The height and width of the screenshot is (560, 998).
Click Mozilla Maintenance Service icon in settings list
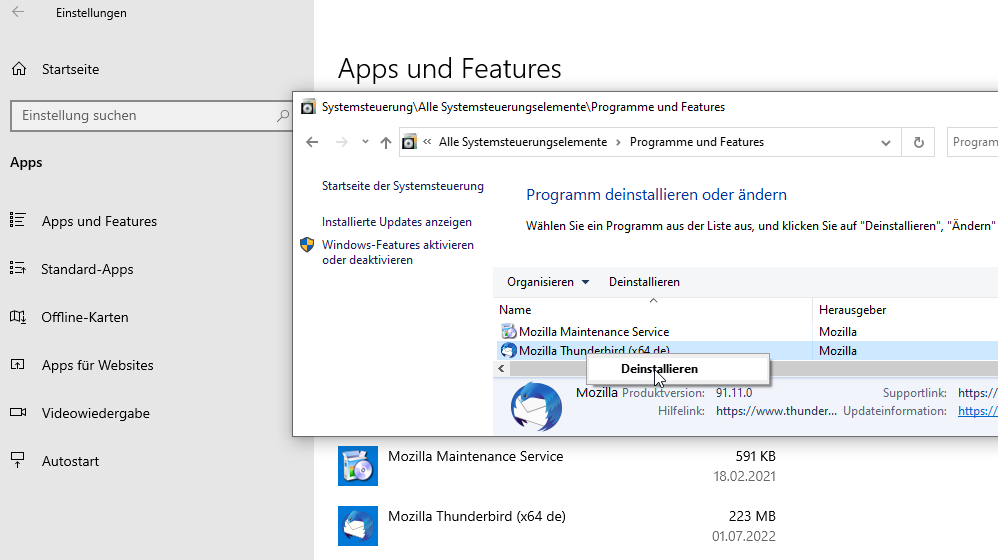pyautogui.click(x=358, y=466)
